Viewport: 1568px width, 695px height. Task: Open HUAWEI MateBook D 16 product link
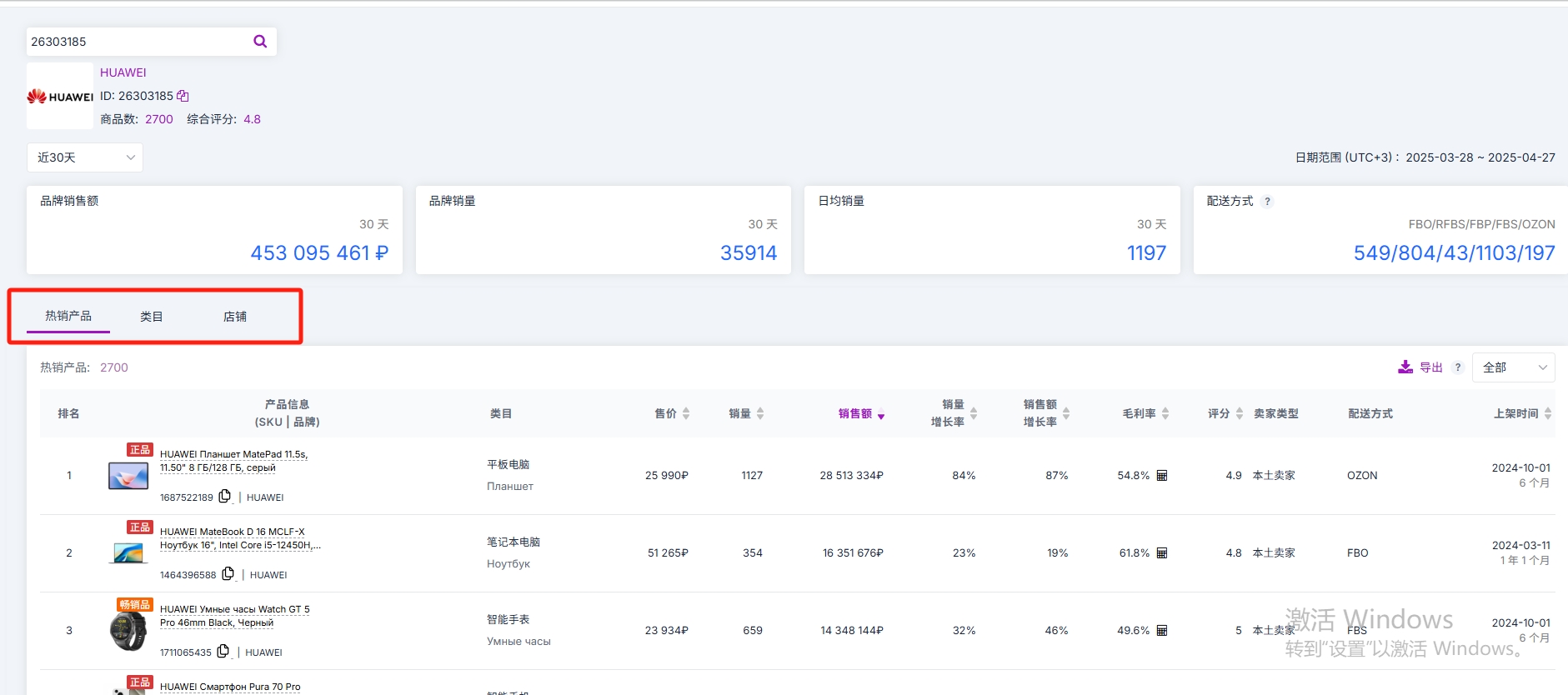click(x=240, y=538)
